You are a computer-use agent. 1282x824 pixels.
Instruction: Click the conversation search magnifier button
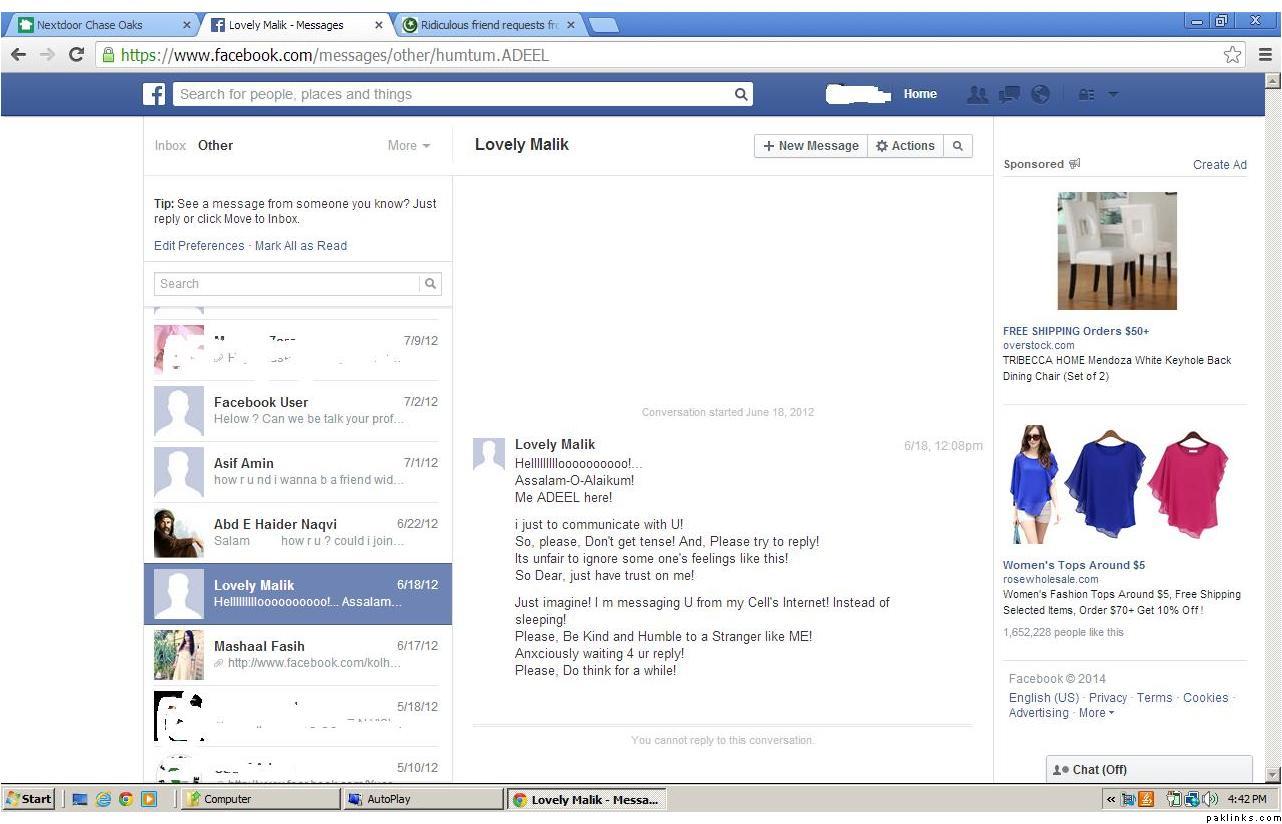[x=957, y=146]
